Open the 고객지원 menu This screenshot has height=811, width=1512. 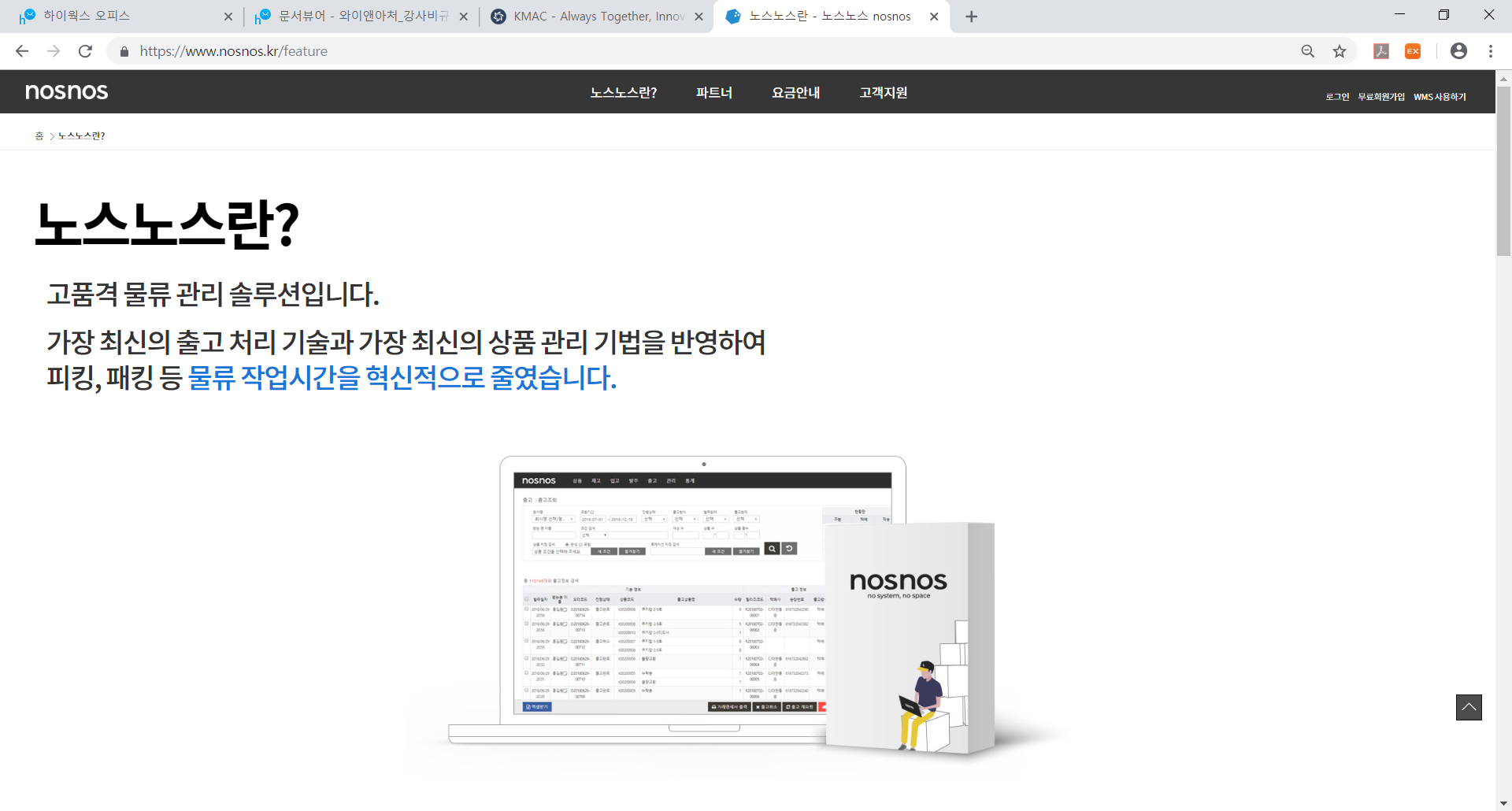(x=883, y=92)
